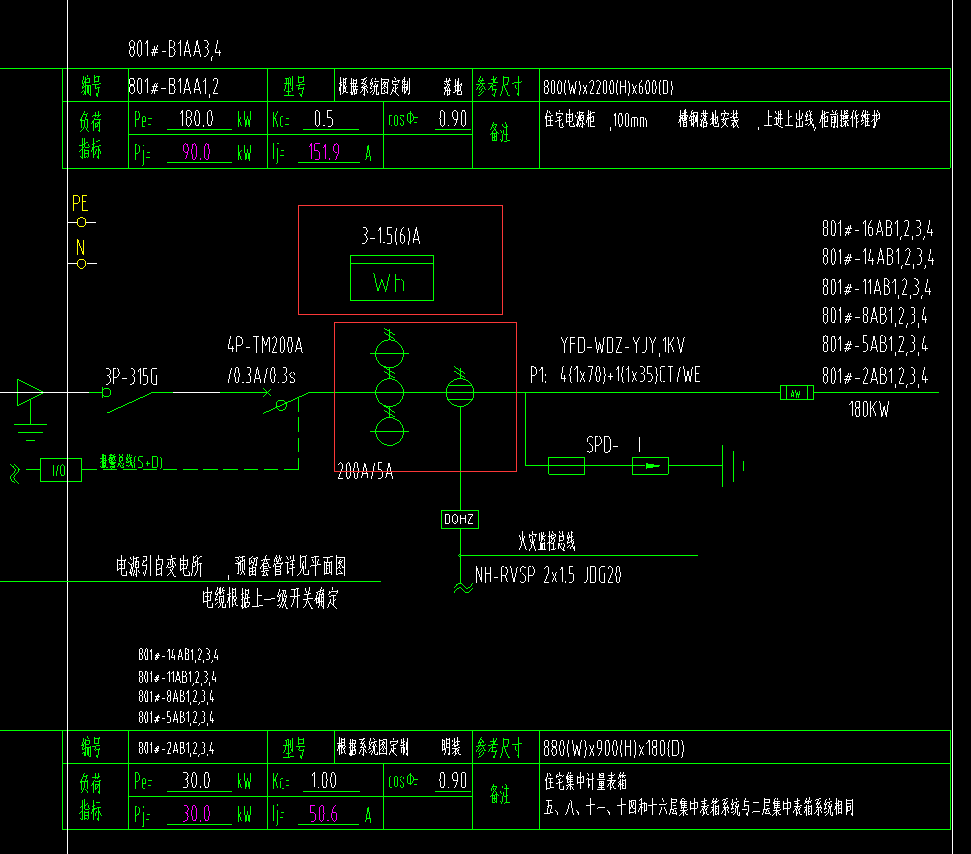Click the wavy break symbol beside the I/O box

coord(14,473)
